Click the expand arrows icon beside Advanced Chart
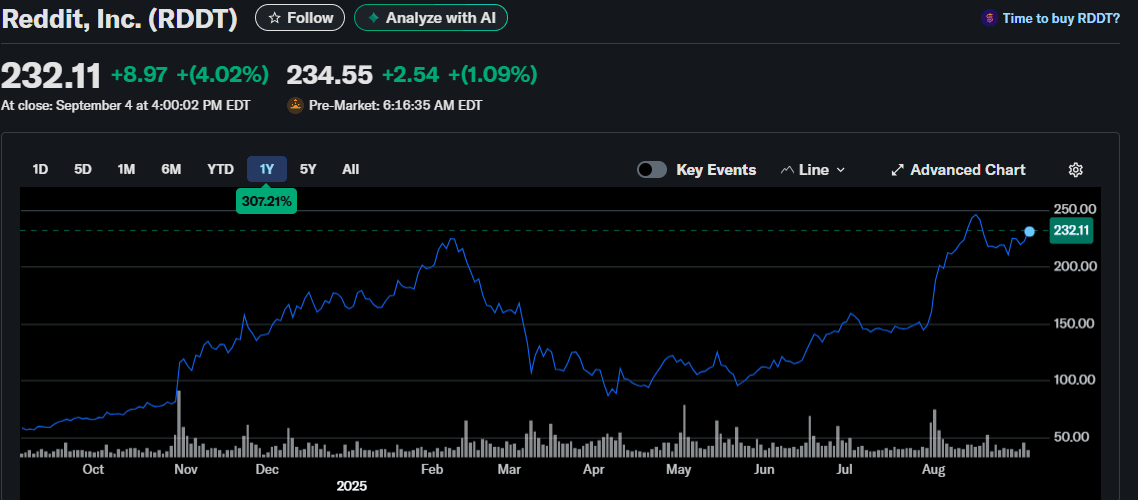This screenshot has height=500, width=1138. coord(897,170)
